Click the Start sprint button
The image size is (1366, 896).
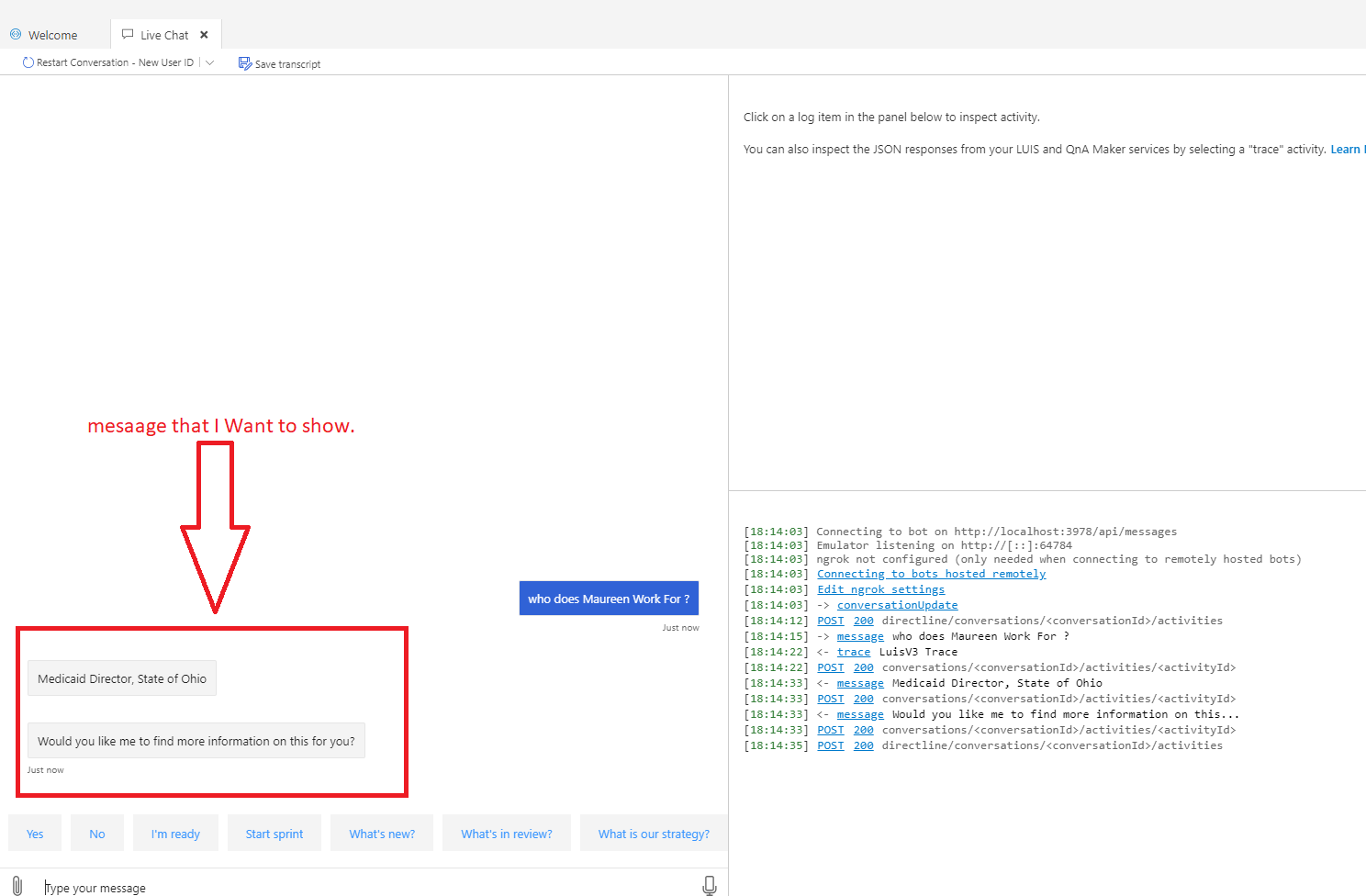point(274,833)
